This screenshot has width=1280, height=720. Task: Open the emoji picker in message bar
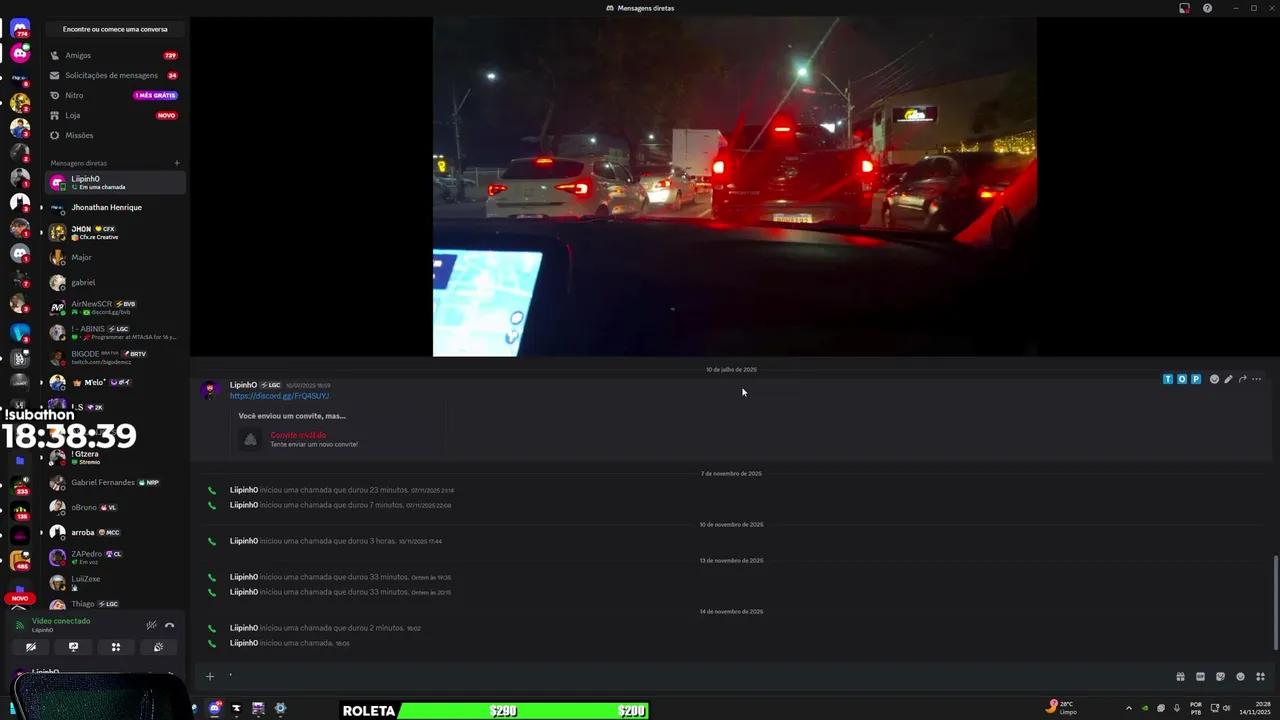pyautogui.click(x=1240, y=676)
